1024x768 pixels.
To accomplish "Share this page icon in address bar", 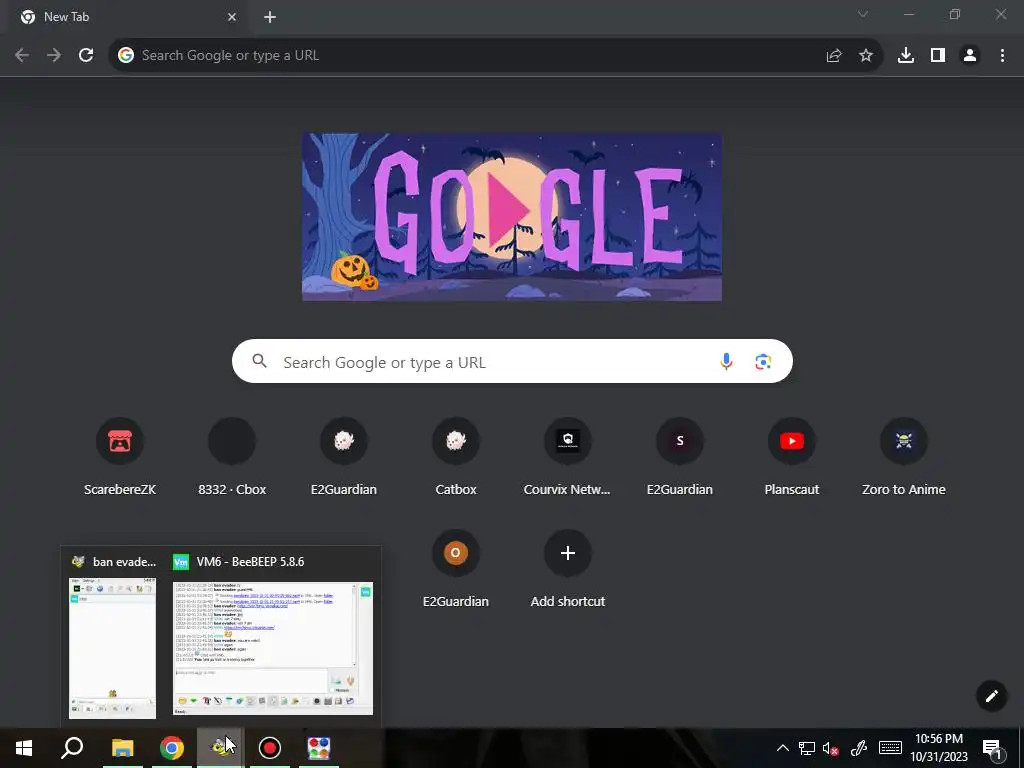I will point(834,56).
